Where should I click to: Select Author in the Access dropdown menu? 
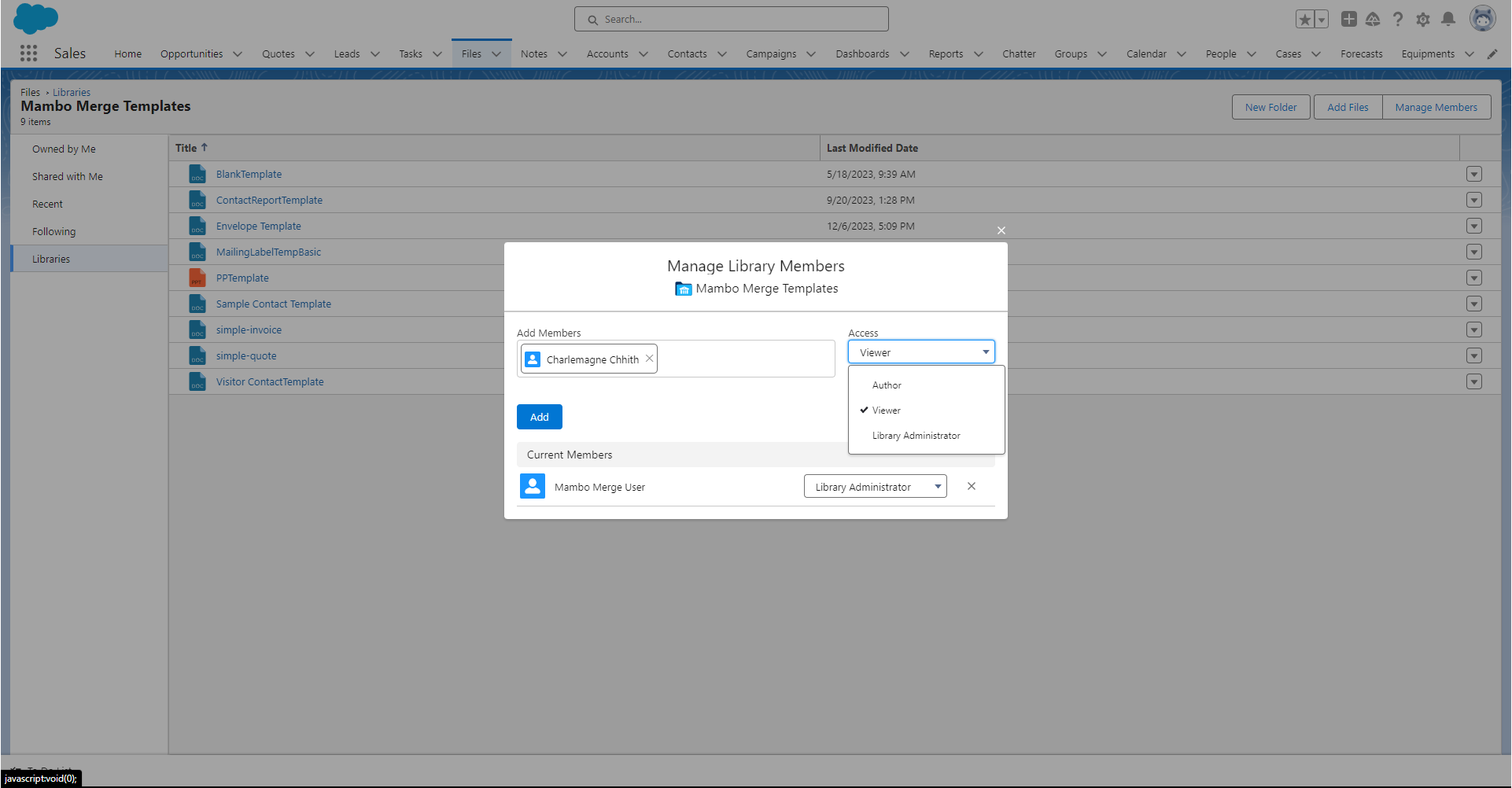(x=887, y=385)
